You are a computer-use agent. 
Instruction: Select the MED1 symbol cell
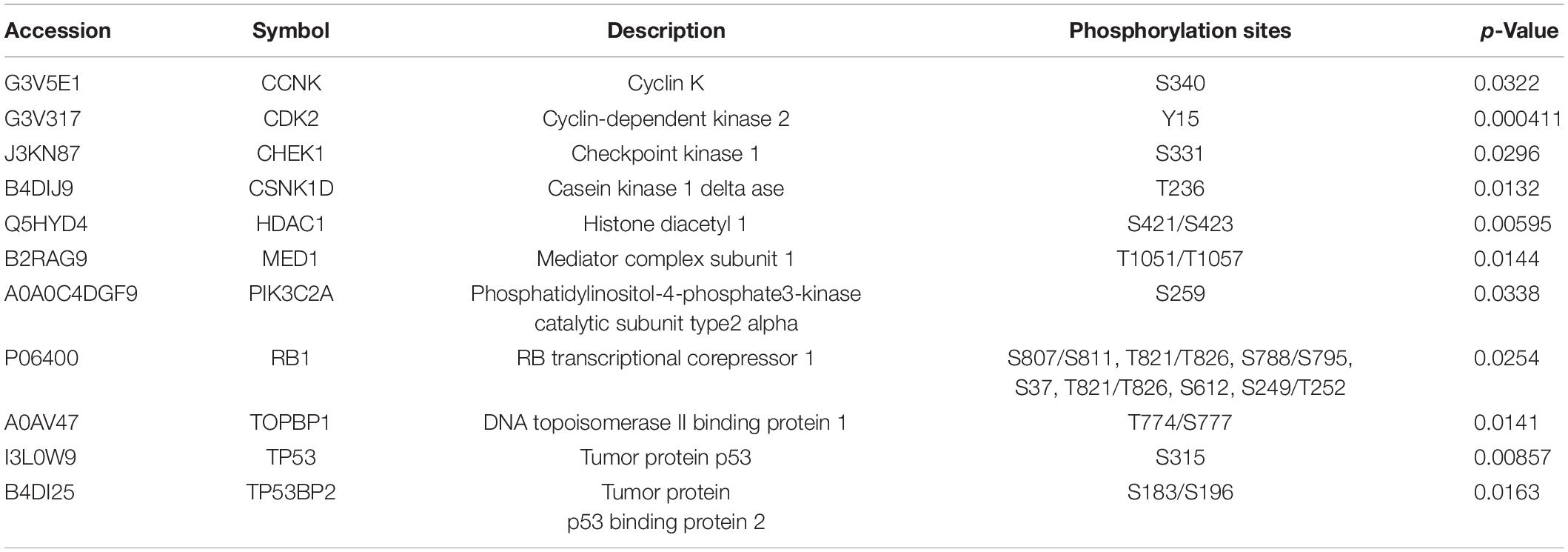291,259
